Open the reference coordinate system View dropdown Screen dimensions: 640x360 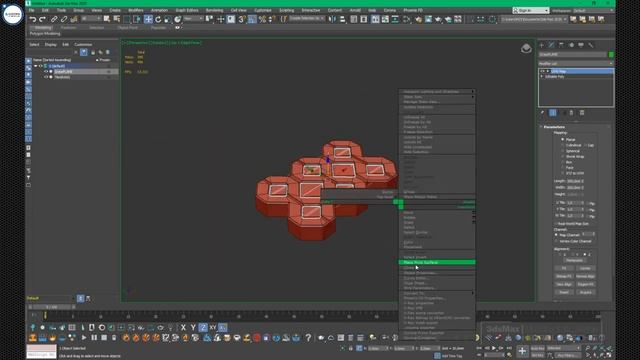pos(193,19)
